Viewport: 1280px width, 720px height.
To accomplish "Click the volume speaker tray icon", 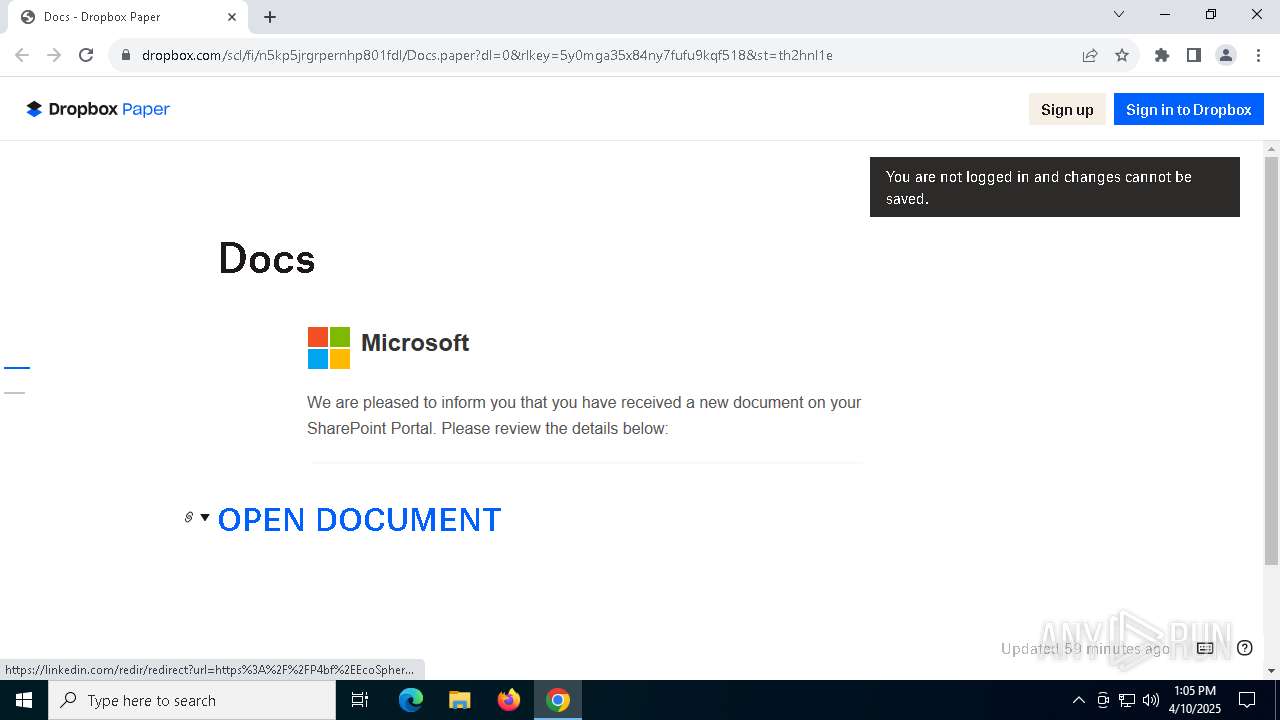I will coord(1151,700).
